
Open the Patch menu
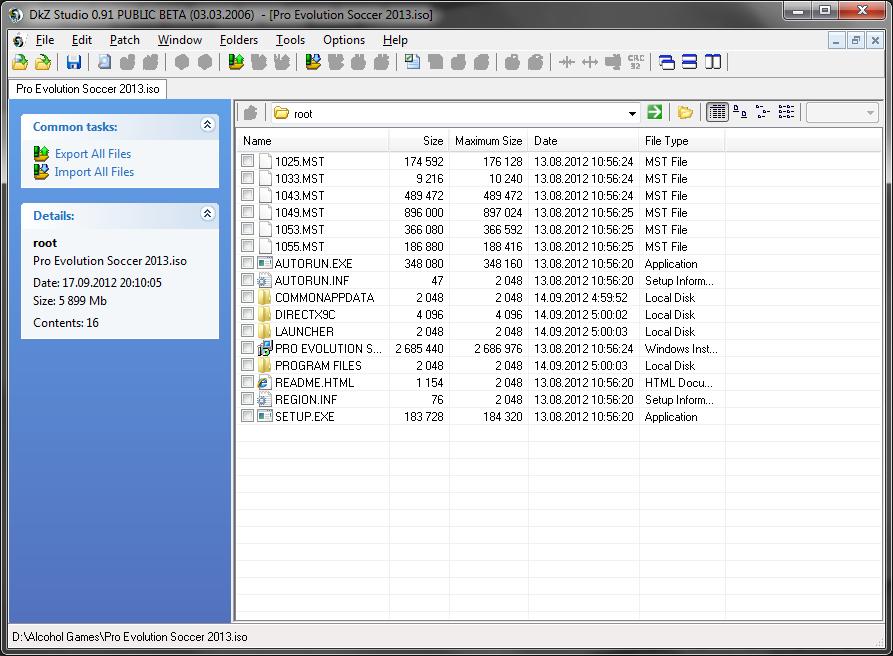[x=125, y=40]
